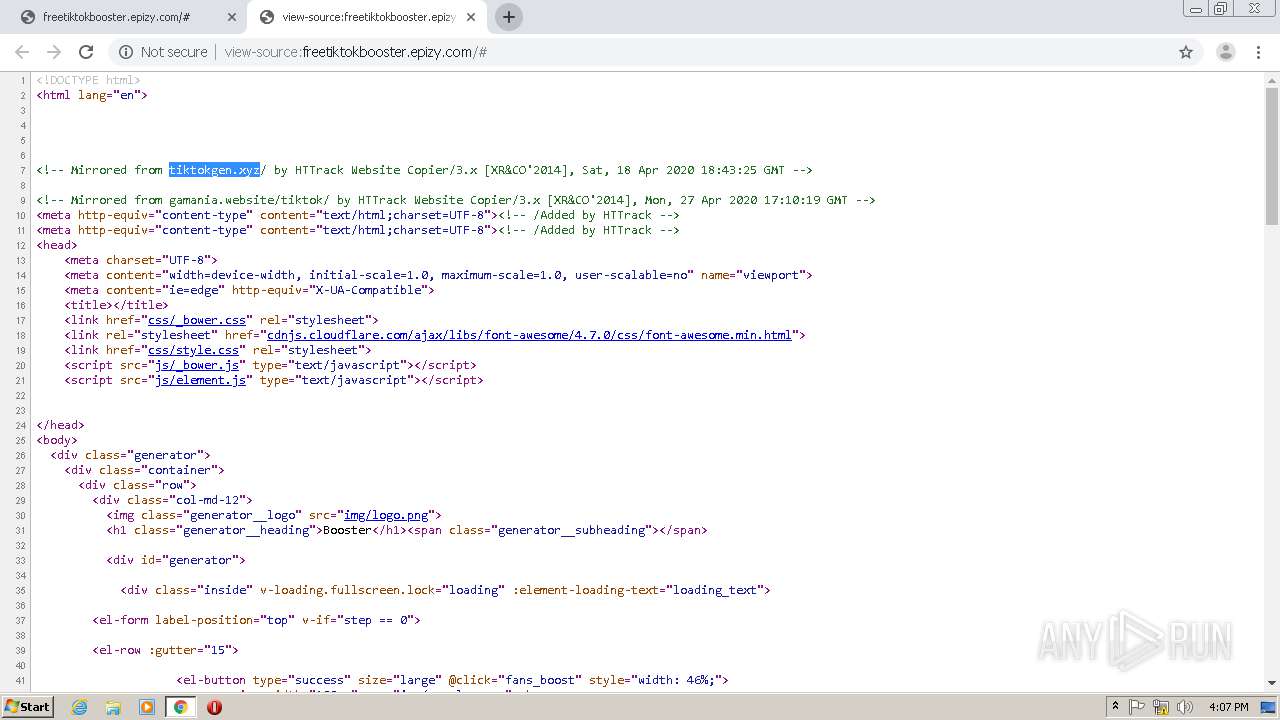The height and width of the screenshot is (720, 1280).
Task: Show hidden system tray icons
Action: tap(1115, 707)
